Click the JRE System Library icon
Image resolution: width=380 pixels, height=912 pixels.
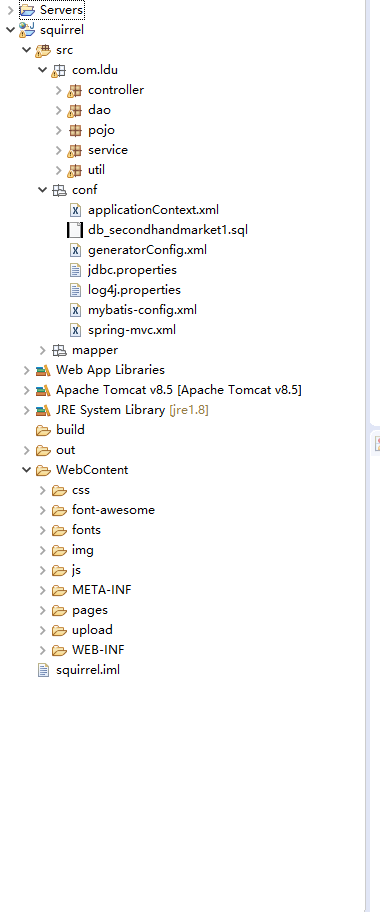(x=43, y=410)
